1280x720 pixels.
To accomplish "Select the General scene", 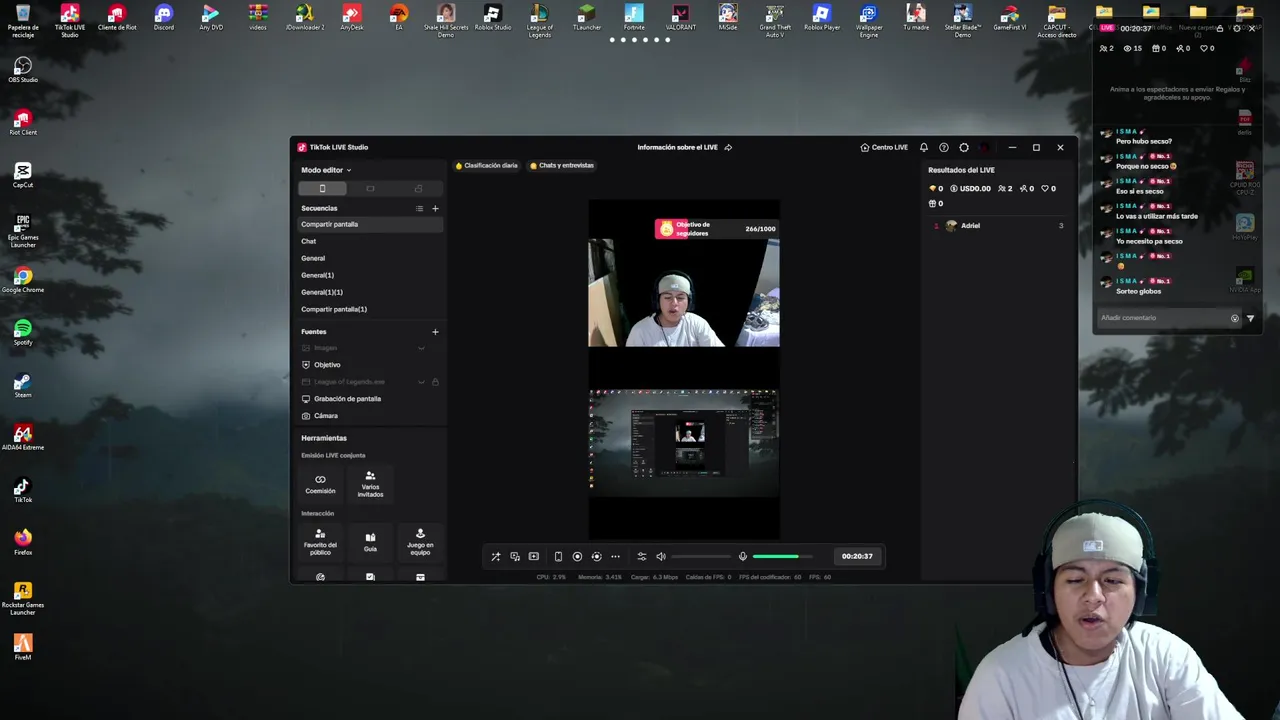I will click(370, 258).
